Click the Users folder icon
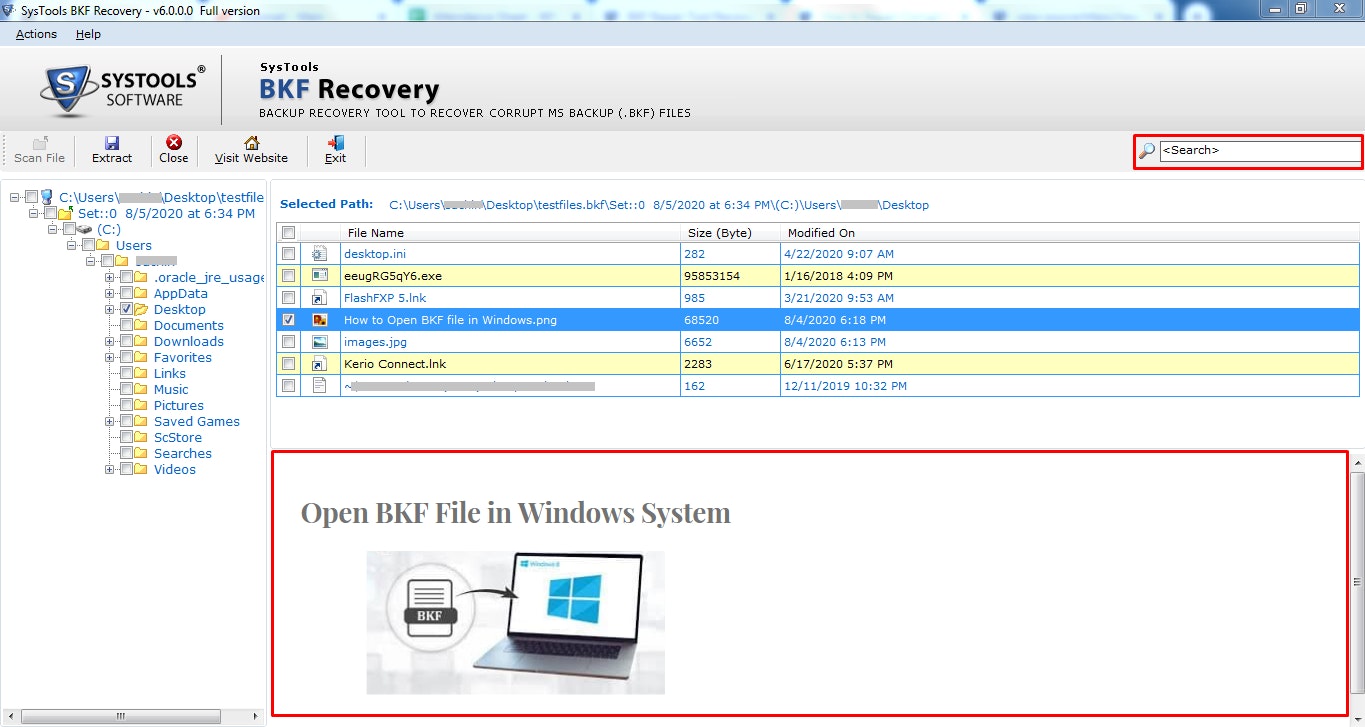The width and height of the screenshot is (1365, 727). [x=104, y=245]
